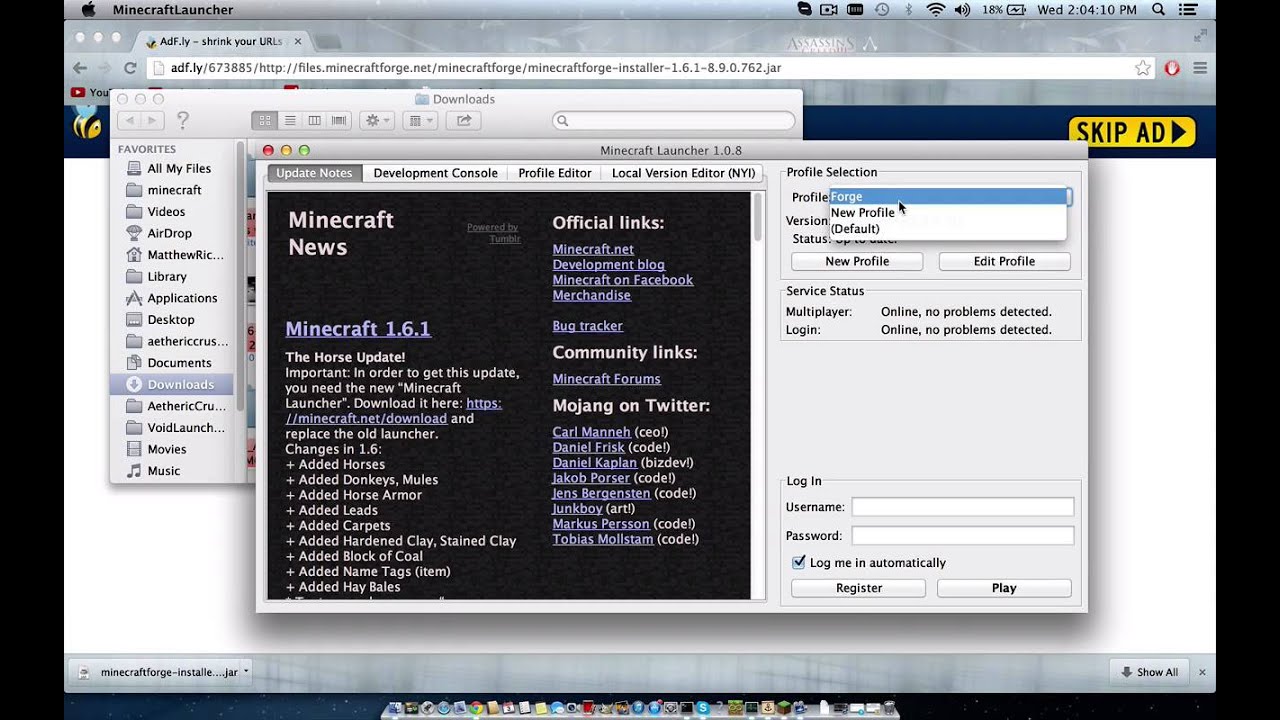
Task: Choose Forge in the profile dropdown
Action: pyautogui.click(x=948, y=197)
